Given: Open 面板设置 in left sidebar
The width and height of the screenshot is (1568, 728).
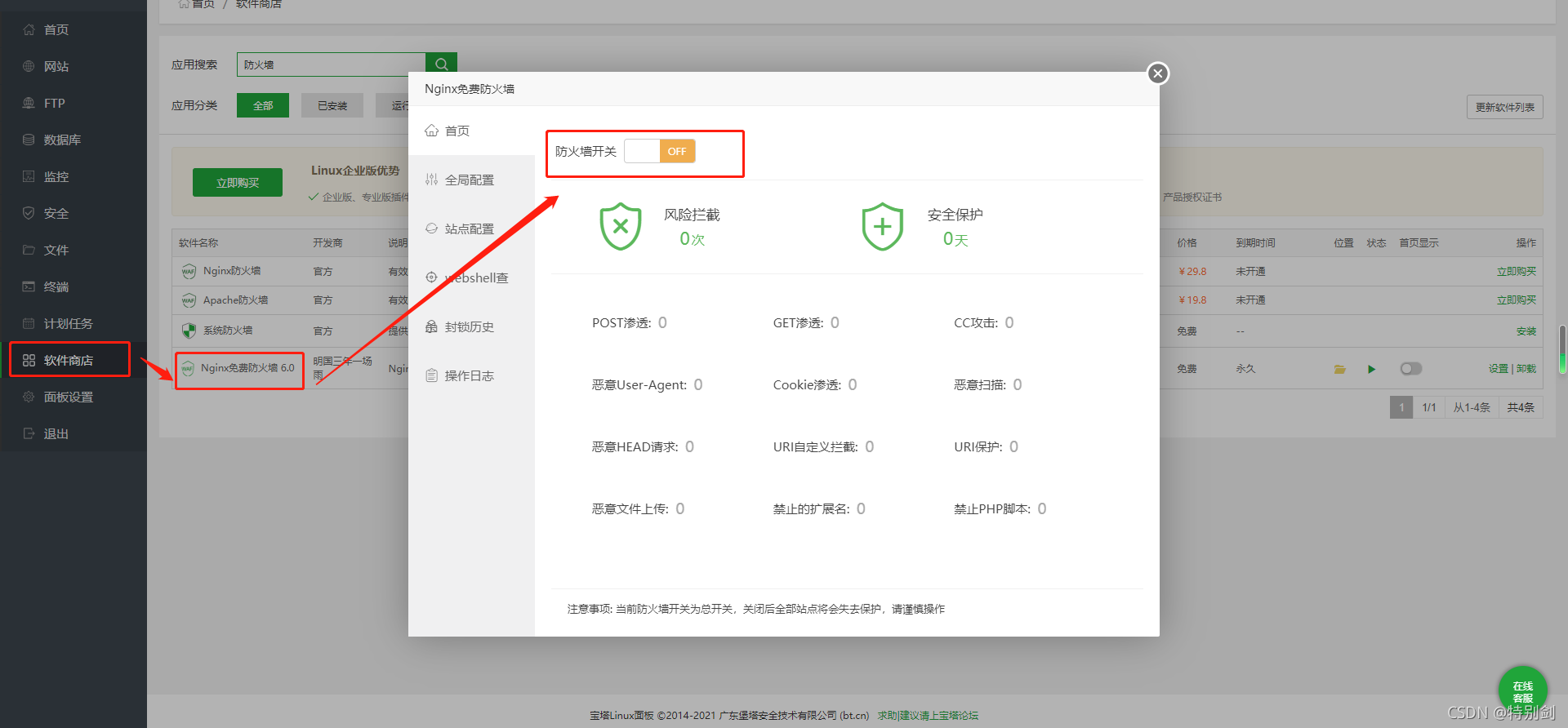Looking at the screenshot, I should coord(73,397).
